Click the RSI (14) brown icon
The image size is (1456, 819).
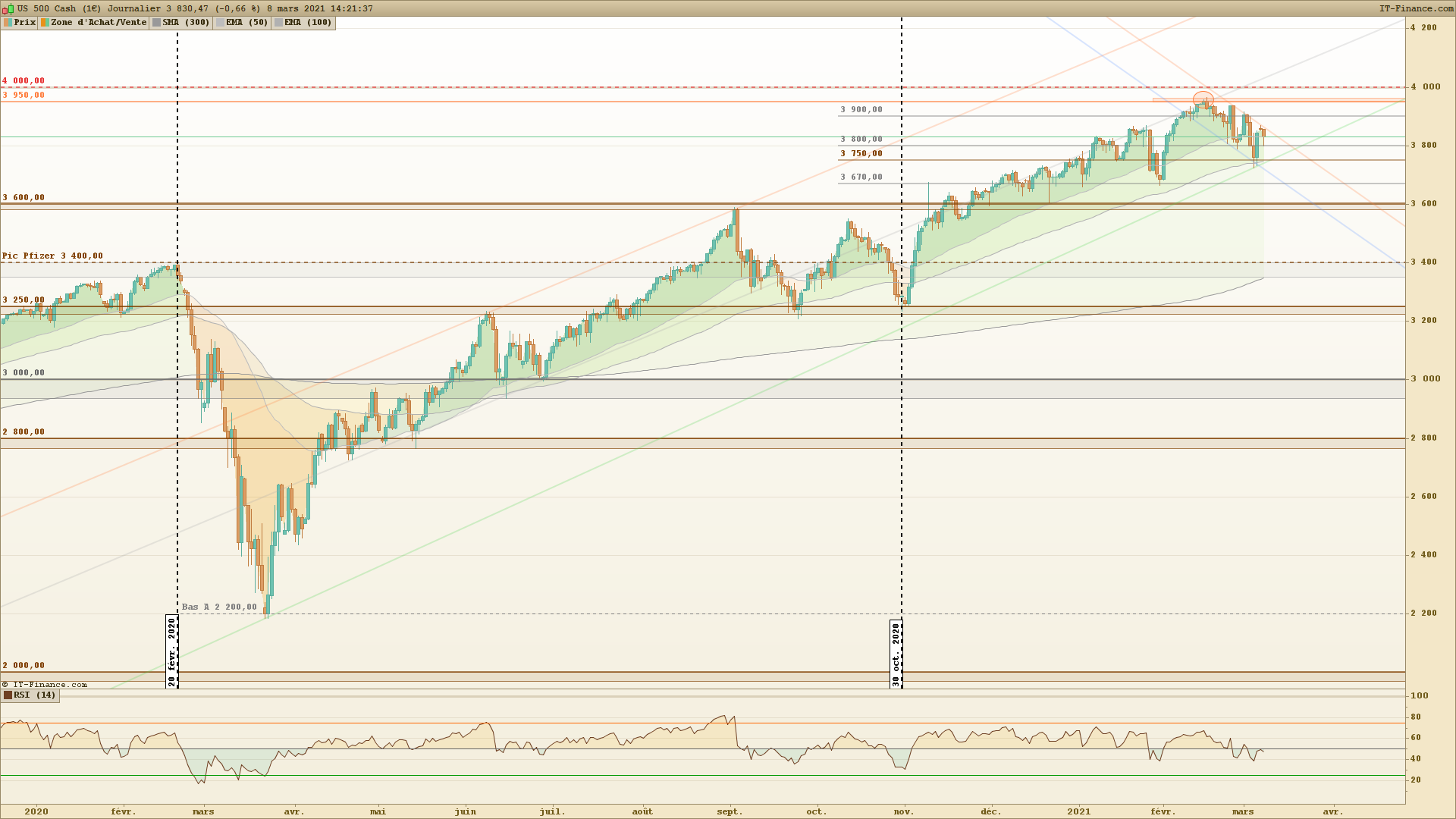coord(8,695)
